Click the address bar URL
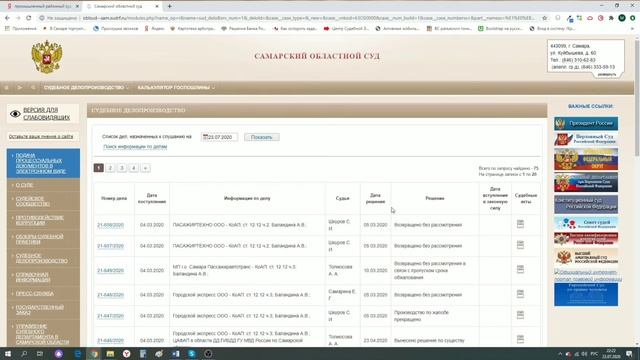This screenshot has height=360, width=640. pos(308,18)
